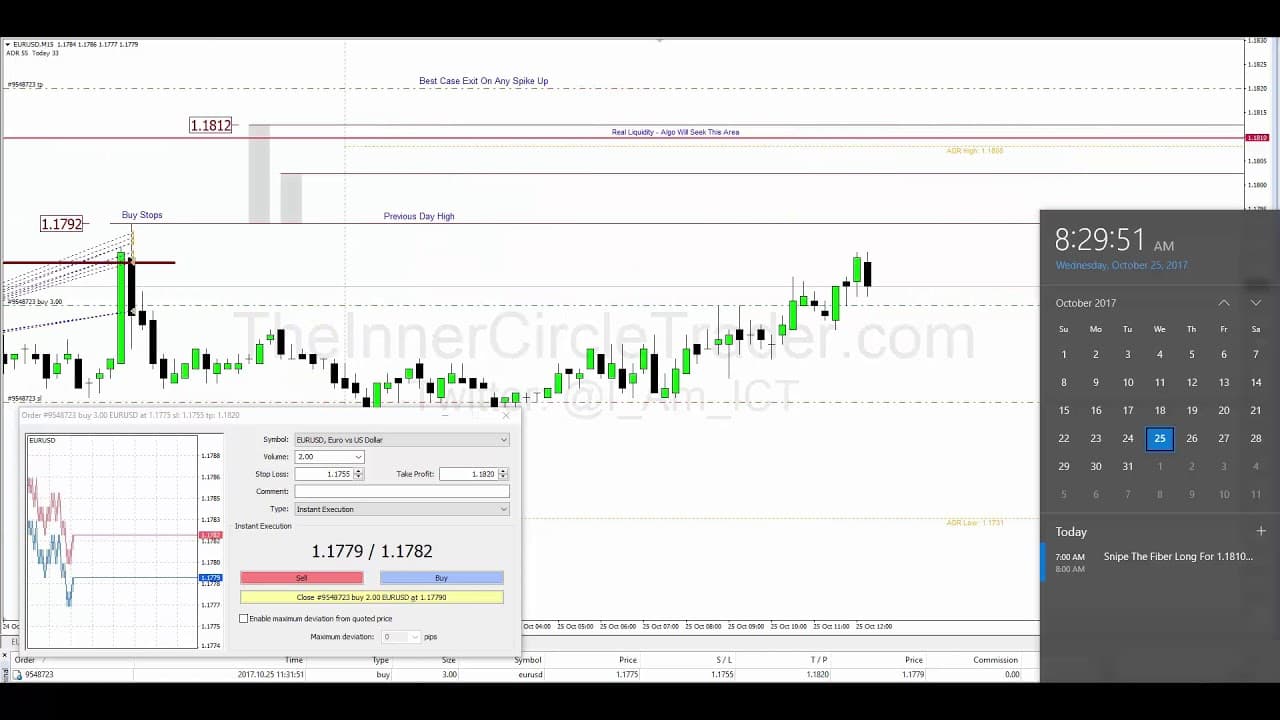This screenshot has height=720, width=1280.
Task: Add a new event with plus icon
Action: [1261, 531]
